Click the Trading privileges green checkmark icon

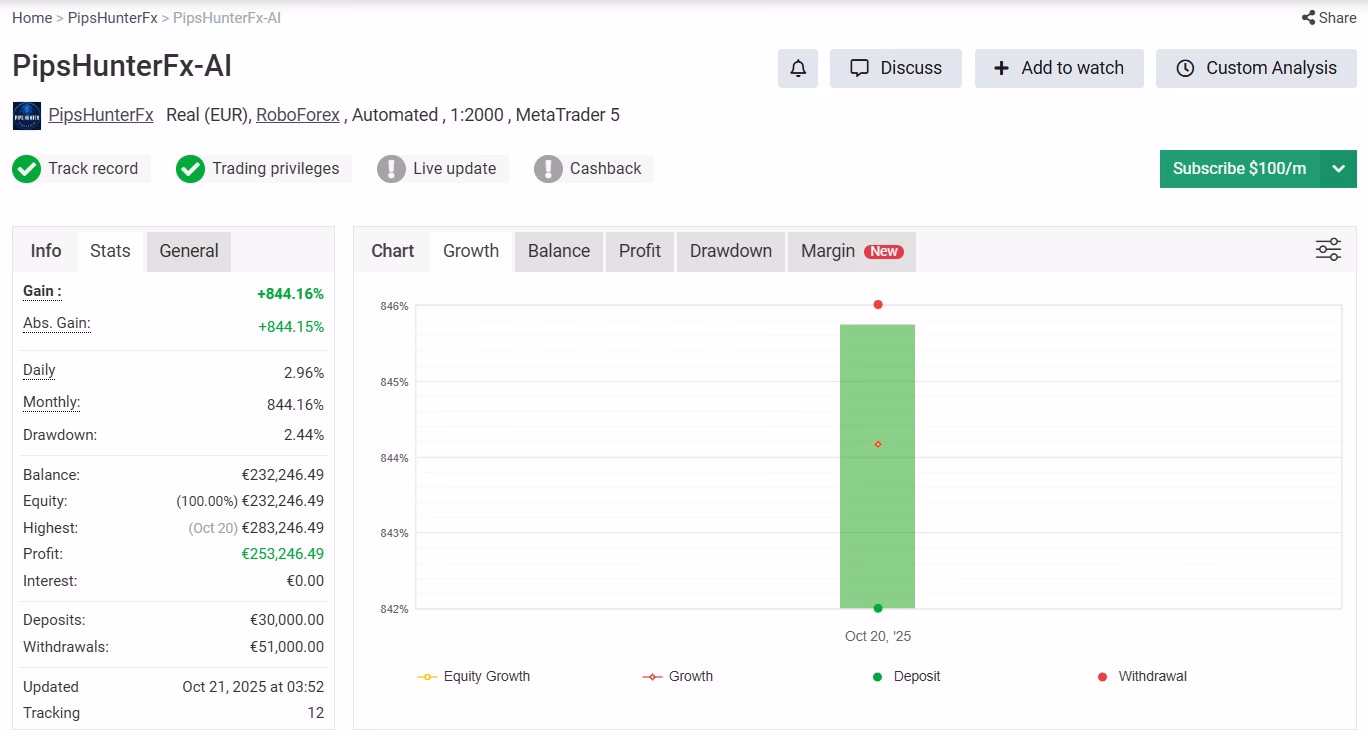coord(190,169)
